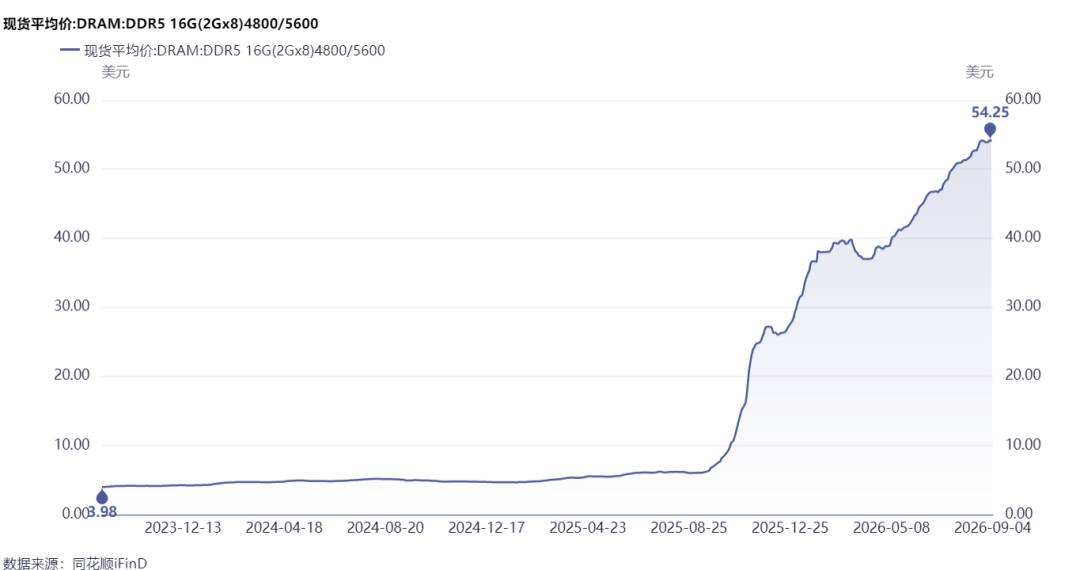
Task: Click the 2026-05-08 date axis label
Action: (x=891, y=528)
